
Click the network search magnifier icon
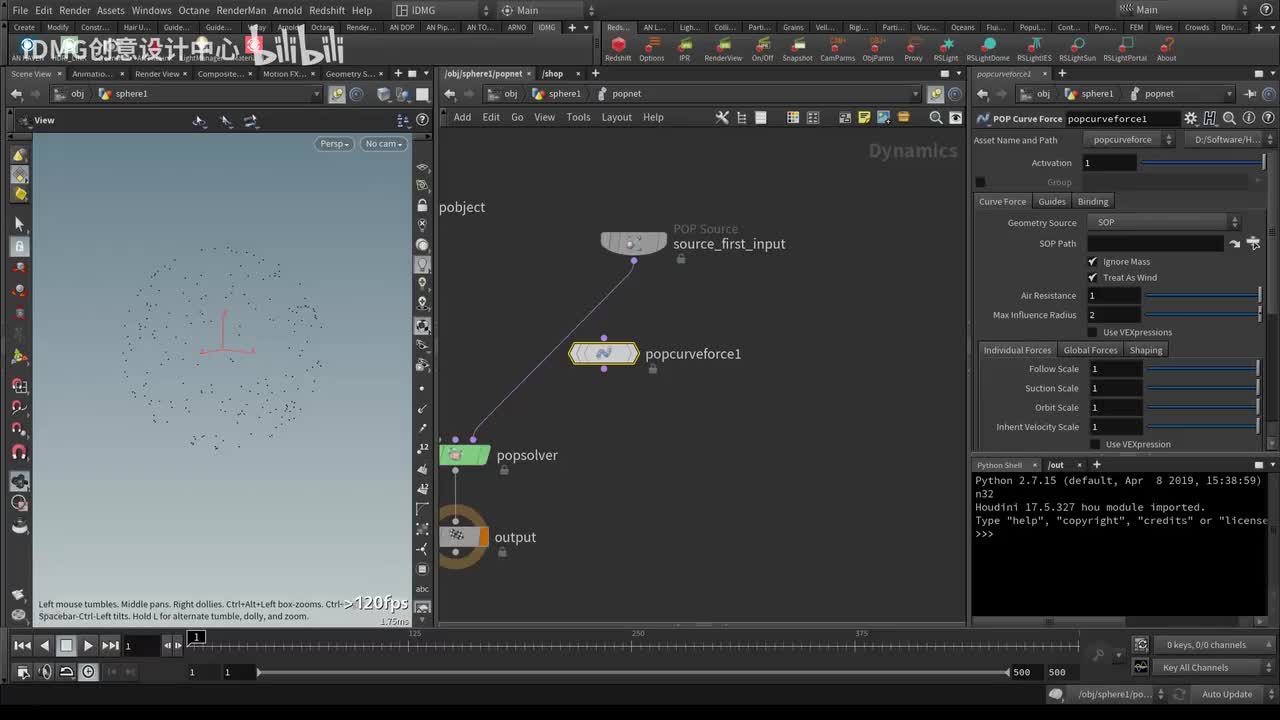tap(936, 117)
